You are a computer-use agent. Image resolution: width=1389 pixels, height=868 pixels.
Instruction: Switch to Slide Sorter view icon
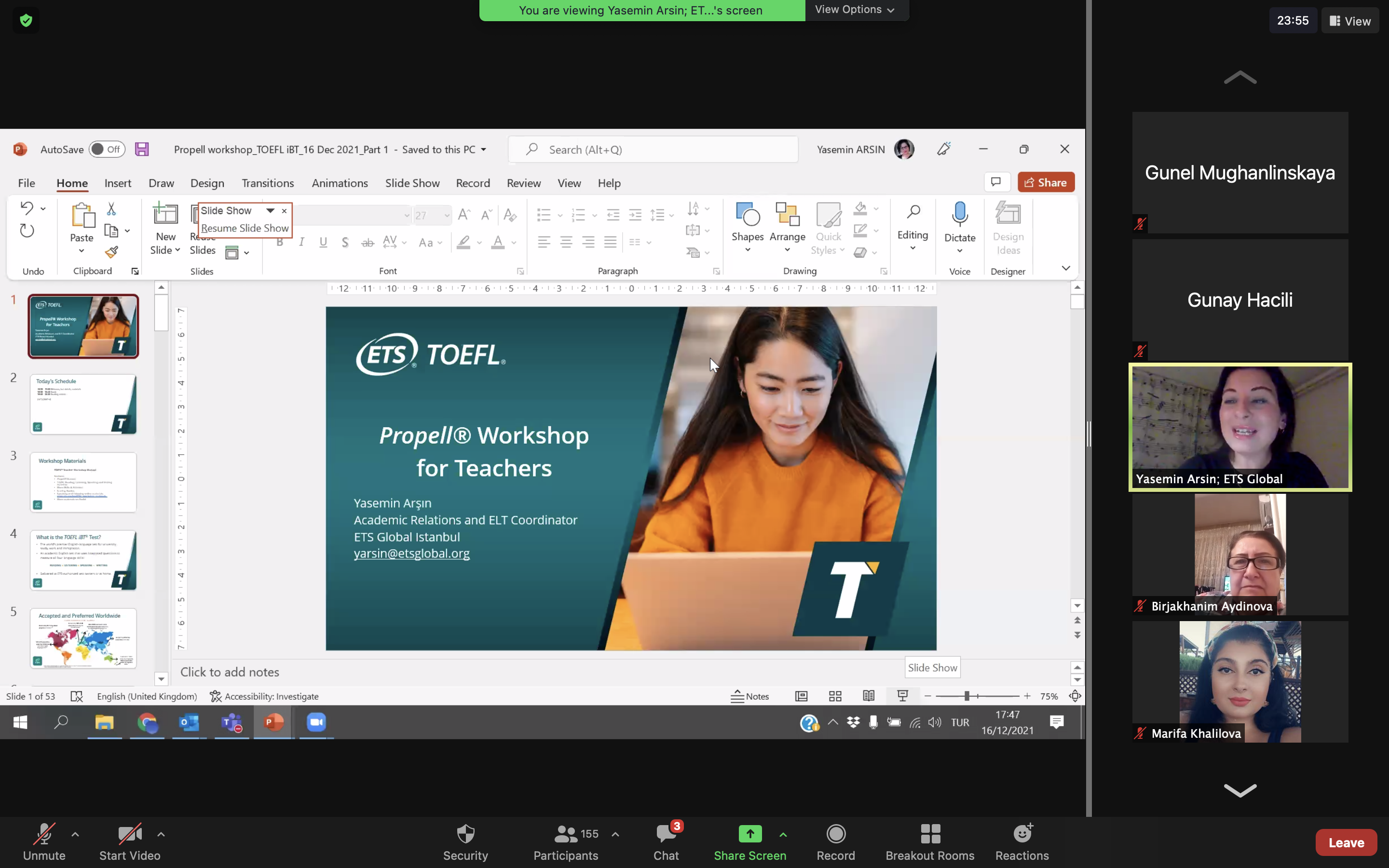tap(835, 696)
